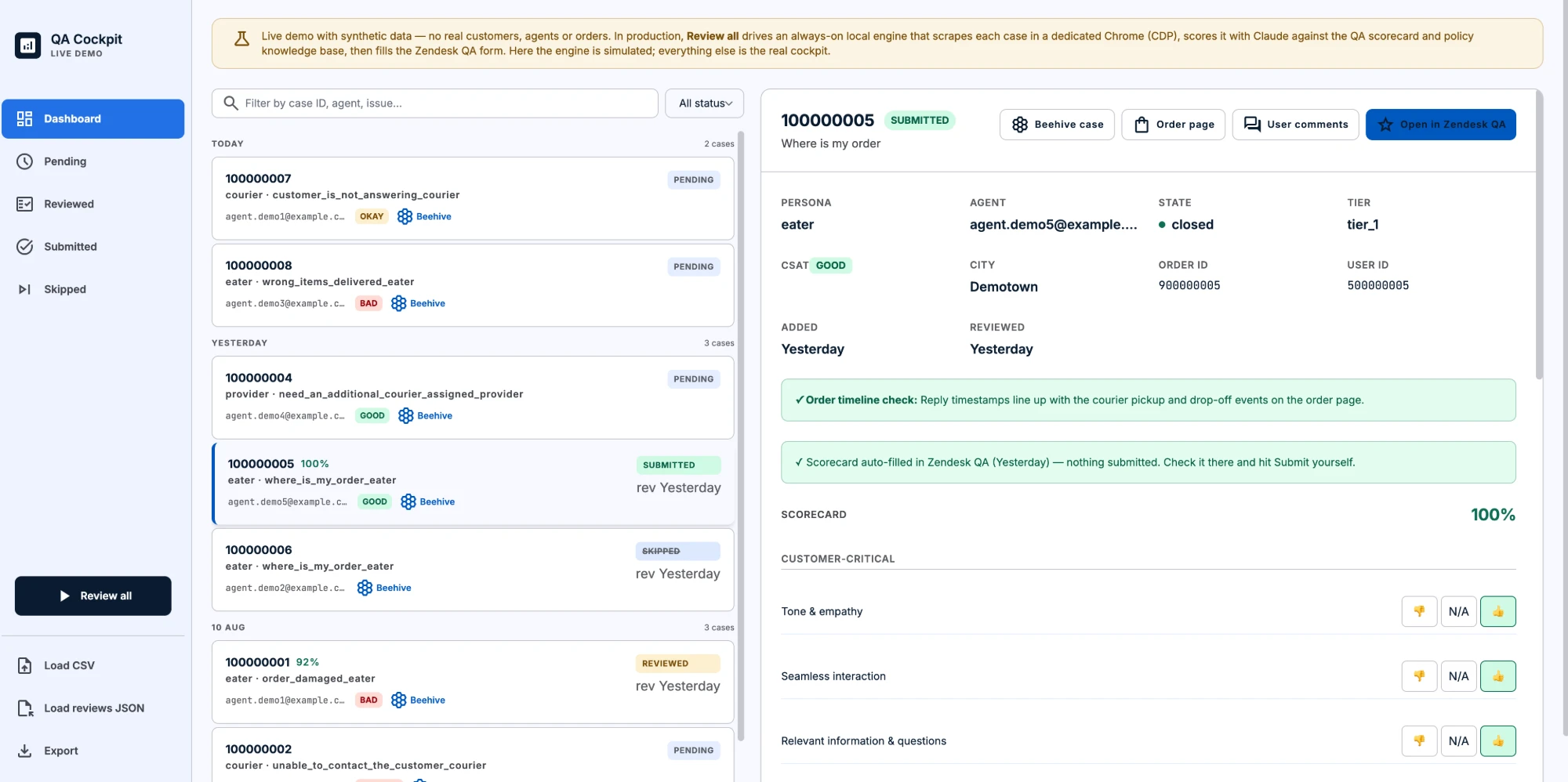Open the Order page
The width and height of the screenshot is (1568, 782).
pyautogui.click(x=1173, y=125)
